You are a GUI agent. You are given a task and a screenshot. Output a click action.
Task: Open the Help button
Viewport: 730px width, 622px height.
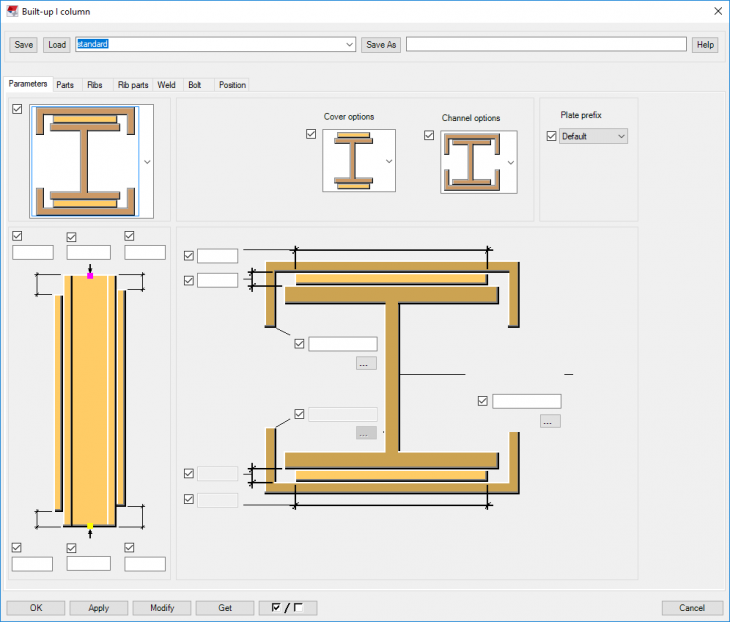click(x=705, y=45)
